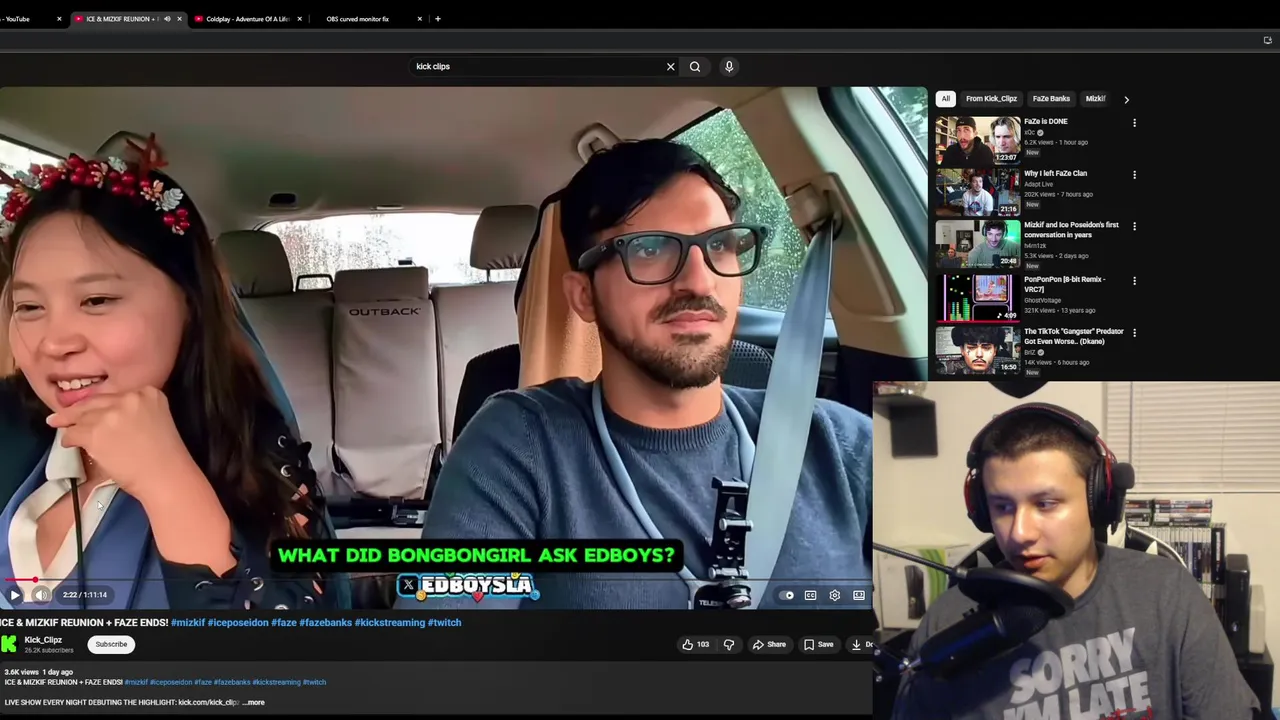Open the three-dot menu for the TikTok Gangster Predator video
1280x720 pixels.
[1134, 333]
